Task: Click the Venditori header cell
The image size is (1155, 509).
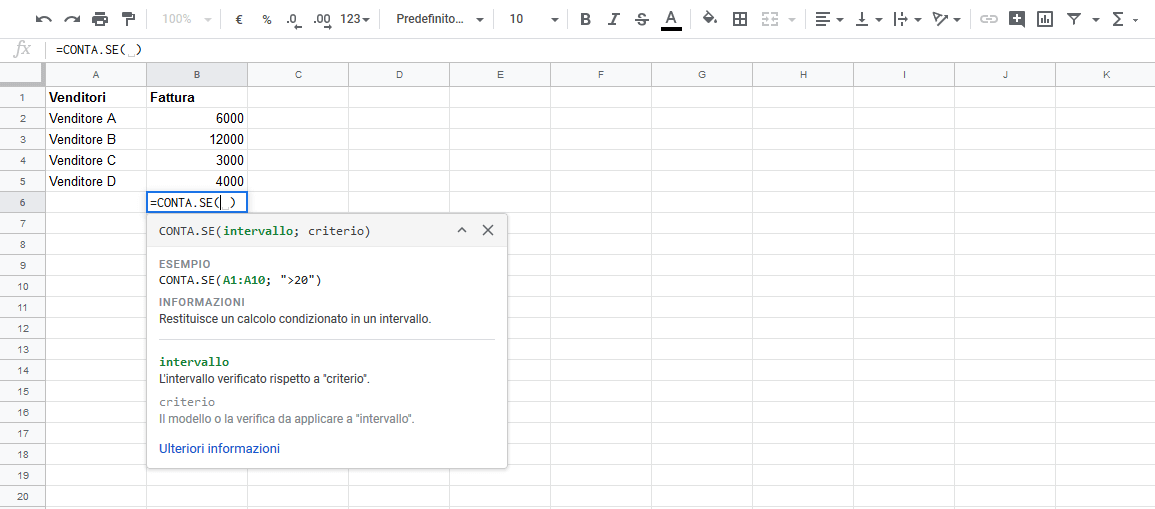Action: (x=96, y=97)
